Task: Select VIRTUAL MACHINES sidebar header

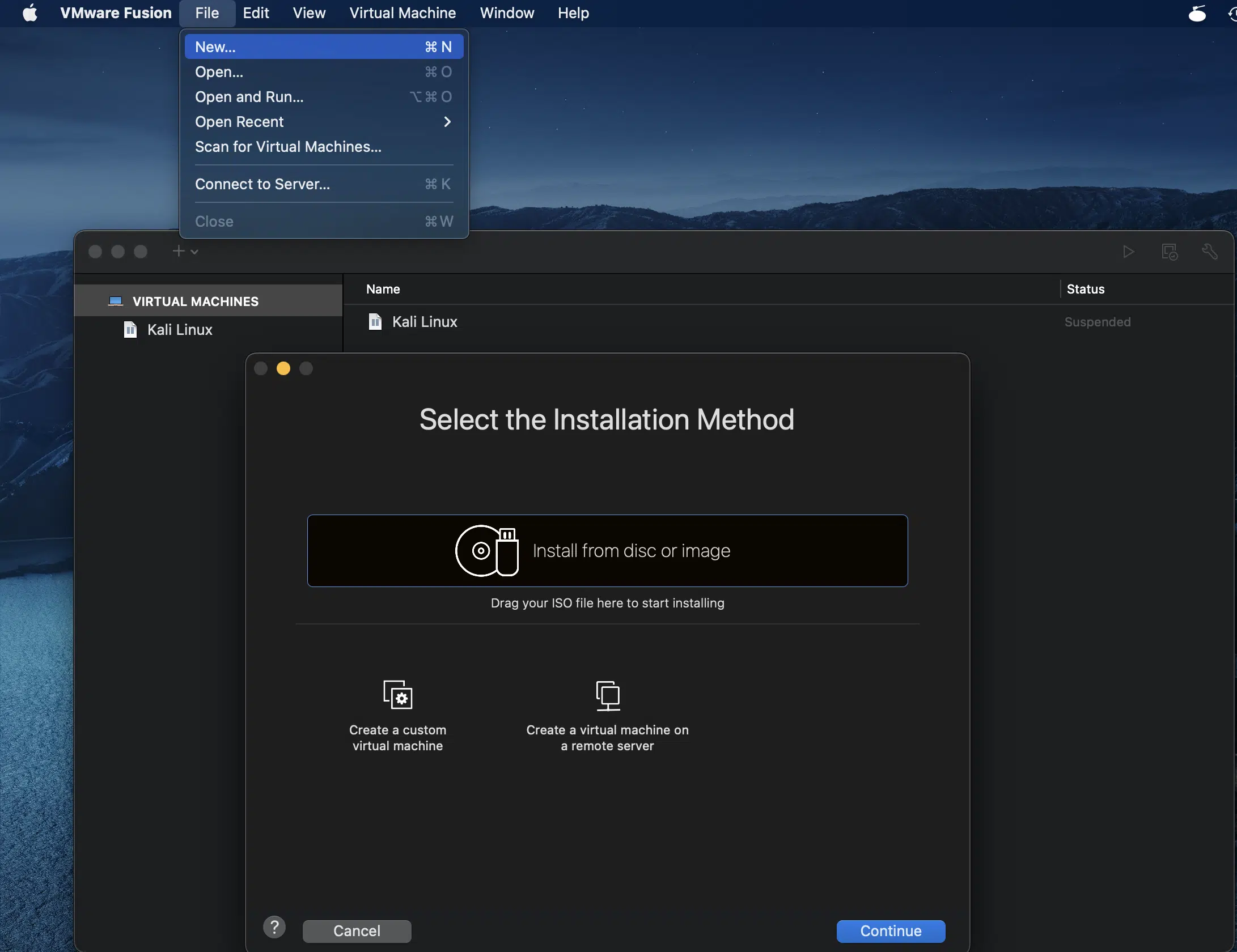Action: point(195,301)
